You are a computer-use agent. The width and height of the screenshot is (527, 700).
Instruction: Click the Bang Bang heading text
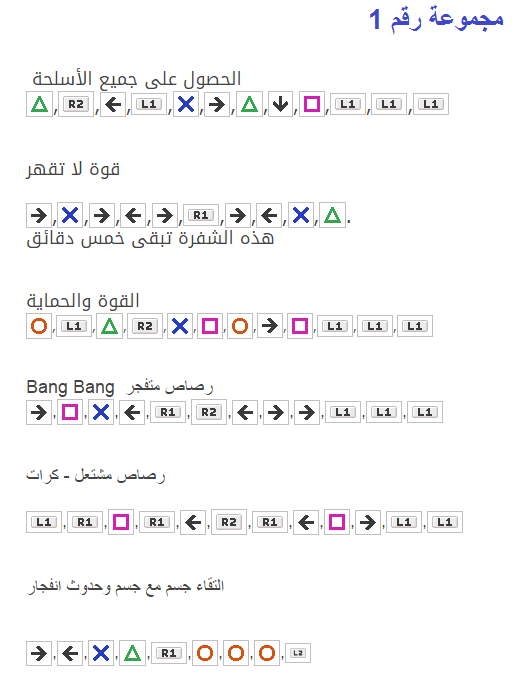click(70, 387)
